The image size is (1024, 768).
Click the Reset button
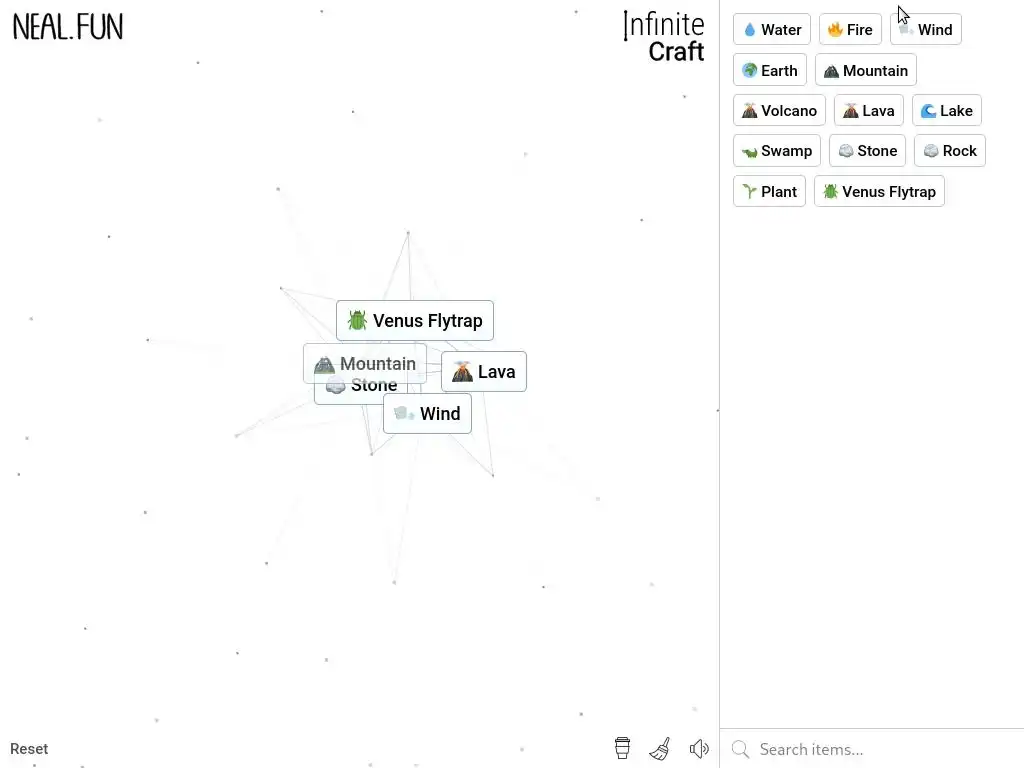(29, 748)
